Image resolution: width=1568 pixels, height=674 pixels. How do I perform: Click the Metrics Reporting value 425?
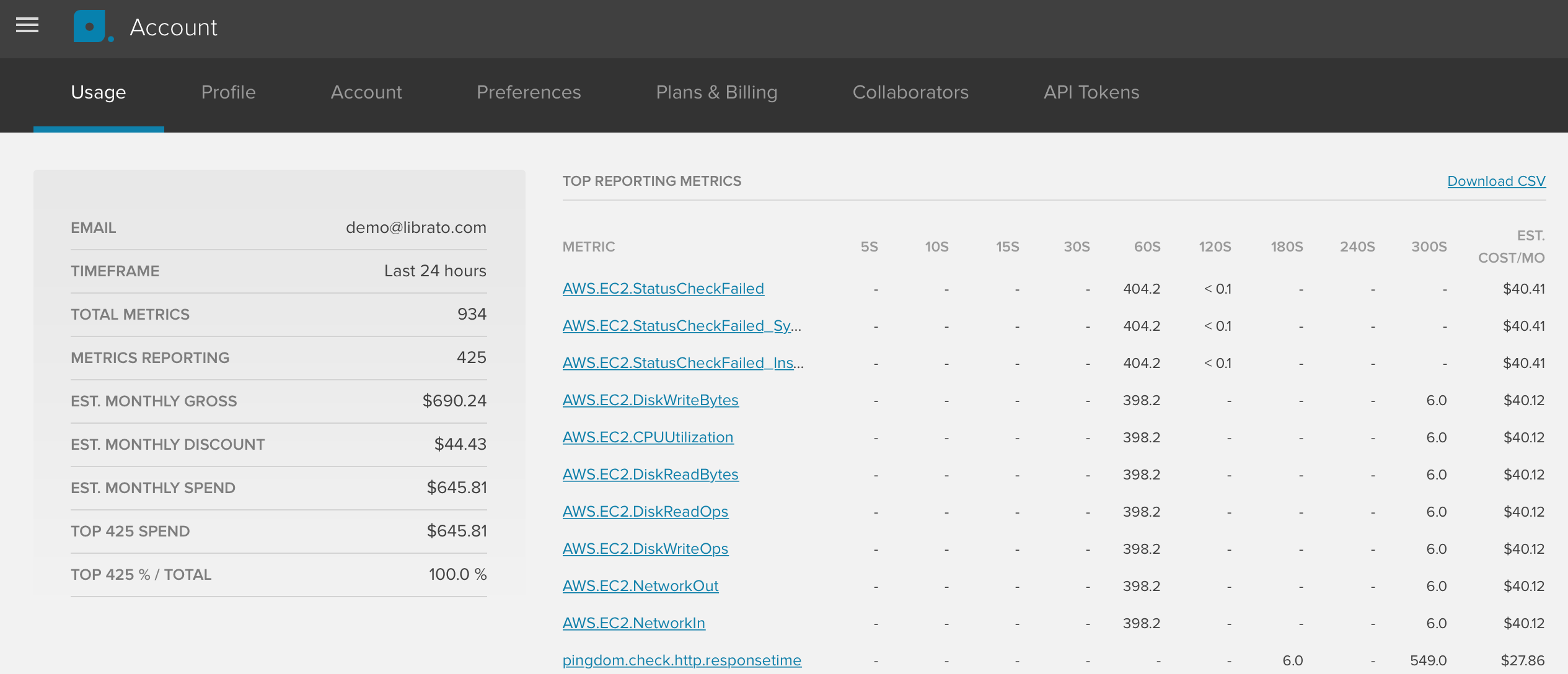point(471,358)
